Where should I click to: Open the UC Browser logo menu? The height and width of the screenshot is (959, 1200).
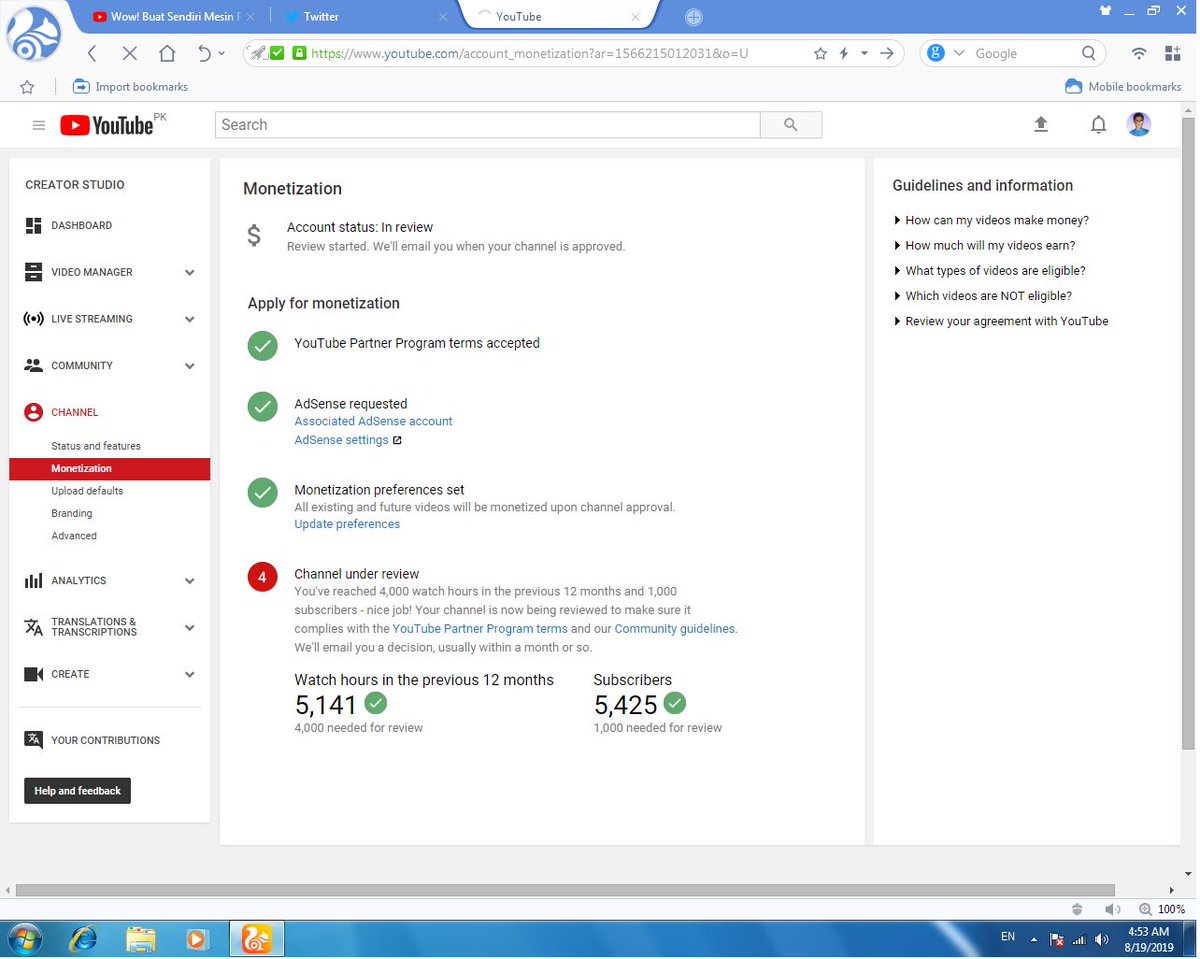(x=34, y=34)
